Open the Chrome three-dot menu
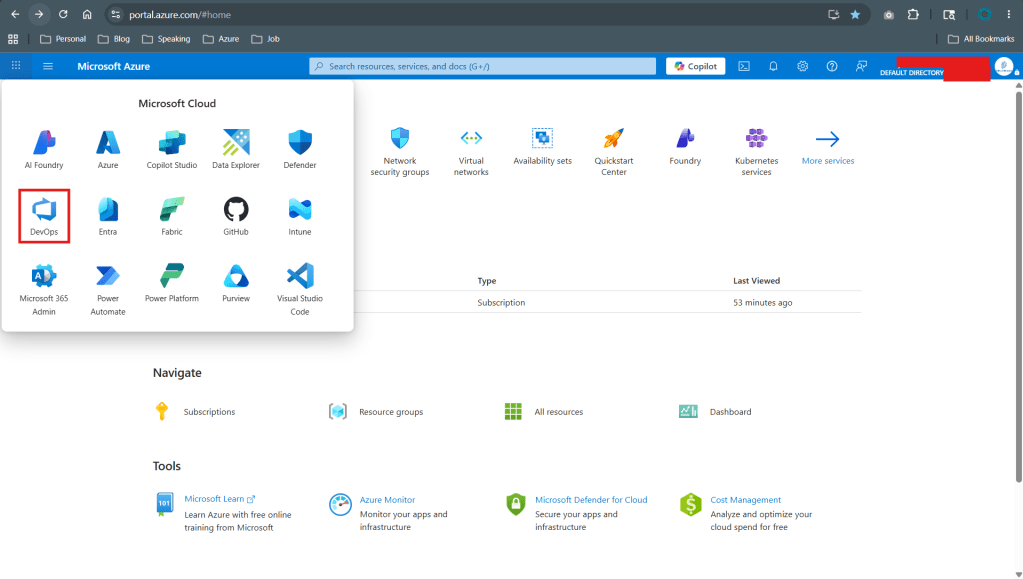The width and height of the screenshot is (1023, 579). pos(1009,14)
